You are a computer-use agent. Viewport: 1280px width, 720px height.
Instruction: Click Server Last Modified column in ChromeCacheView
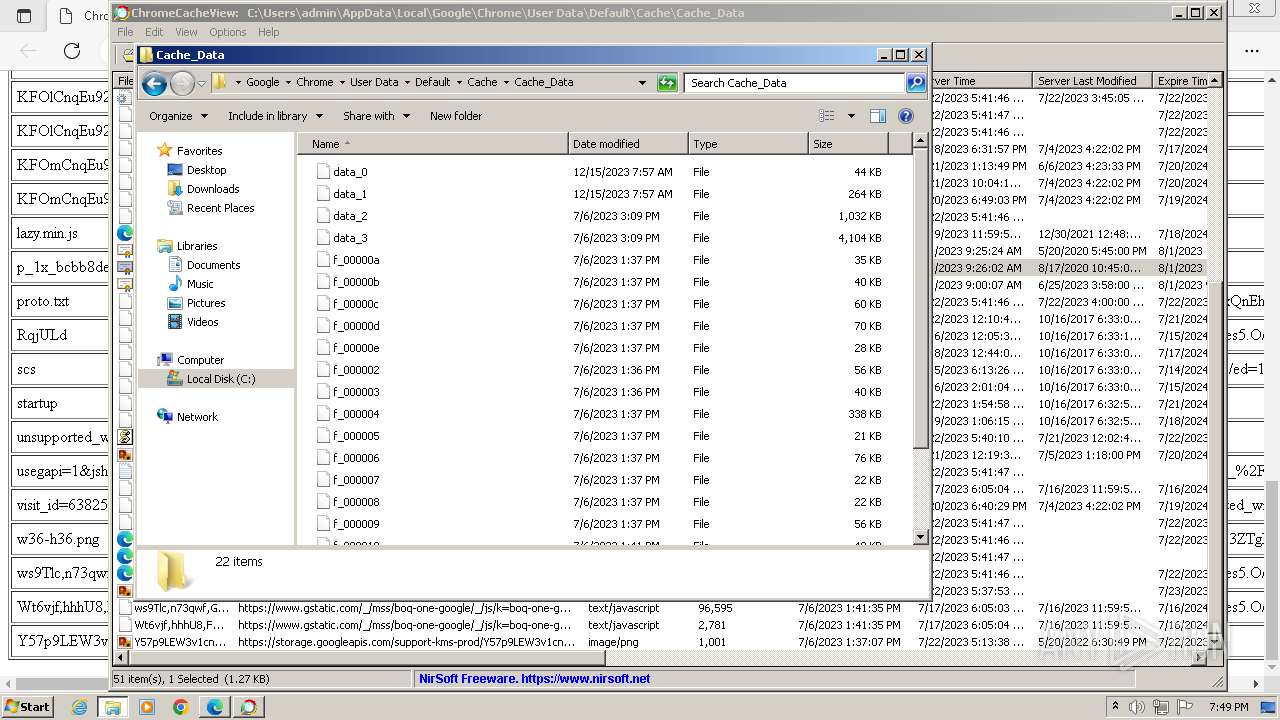click(x=1093, y=81)
